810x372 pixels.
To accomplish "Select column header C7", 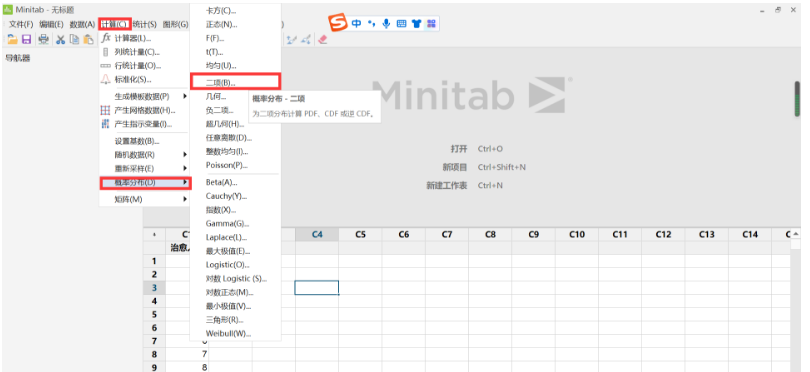I will click(447, 235).
